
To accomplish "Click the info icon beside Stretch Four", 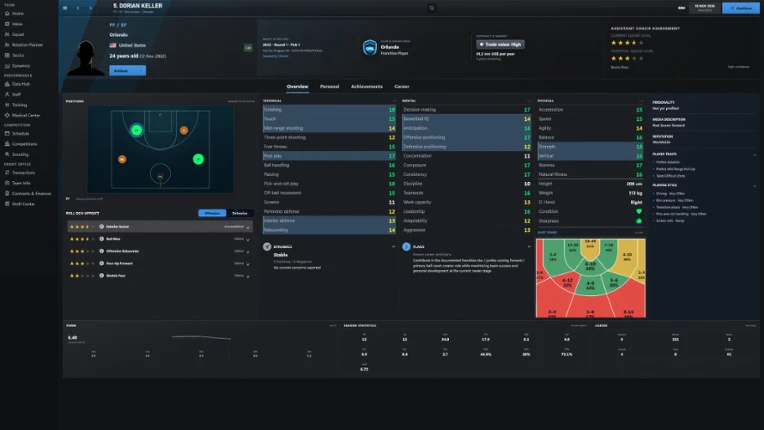I will coord(101,276).
